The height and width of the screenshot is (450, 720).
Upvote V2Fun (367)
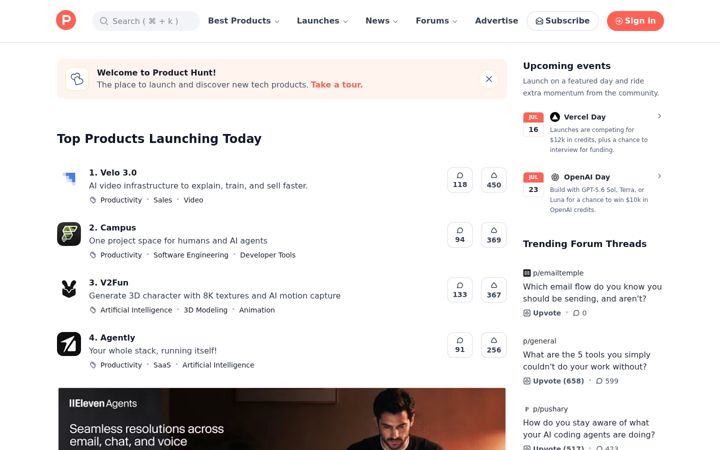[494, 290]
